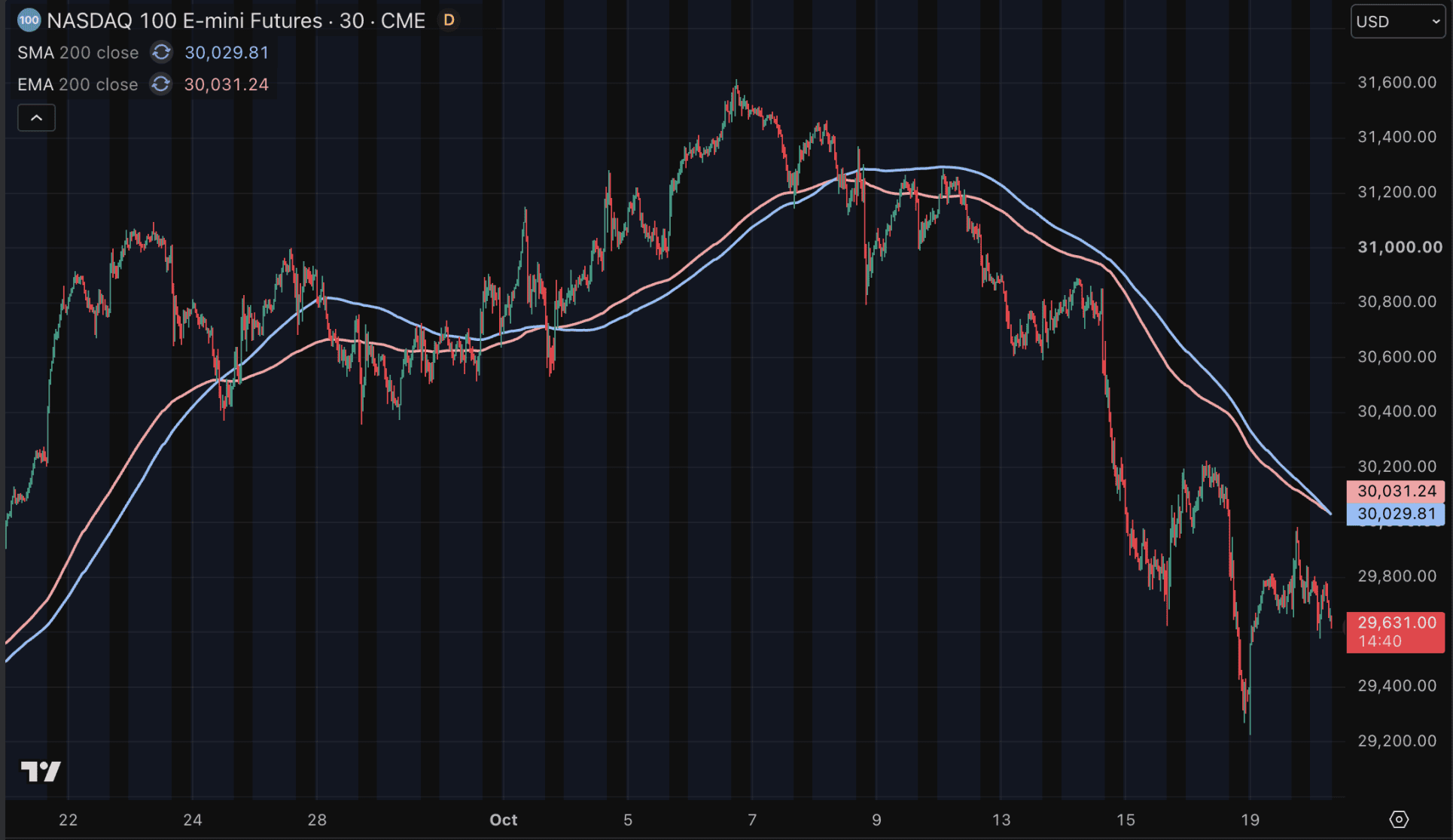Screen dimensions: 1453x840
Task: Click the NASDAQ 100 symbol logo icon
Action: 29,20
